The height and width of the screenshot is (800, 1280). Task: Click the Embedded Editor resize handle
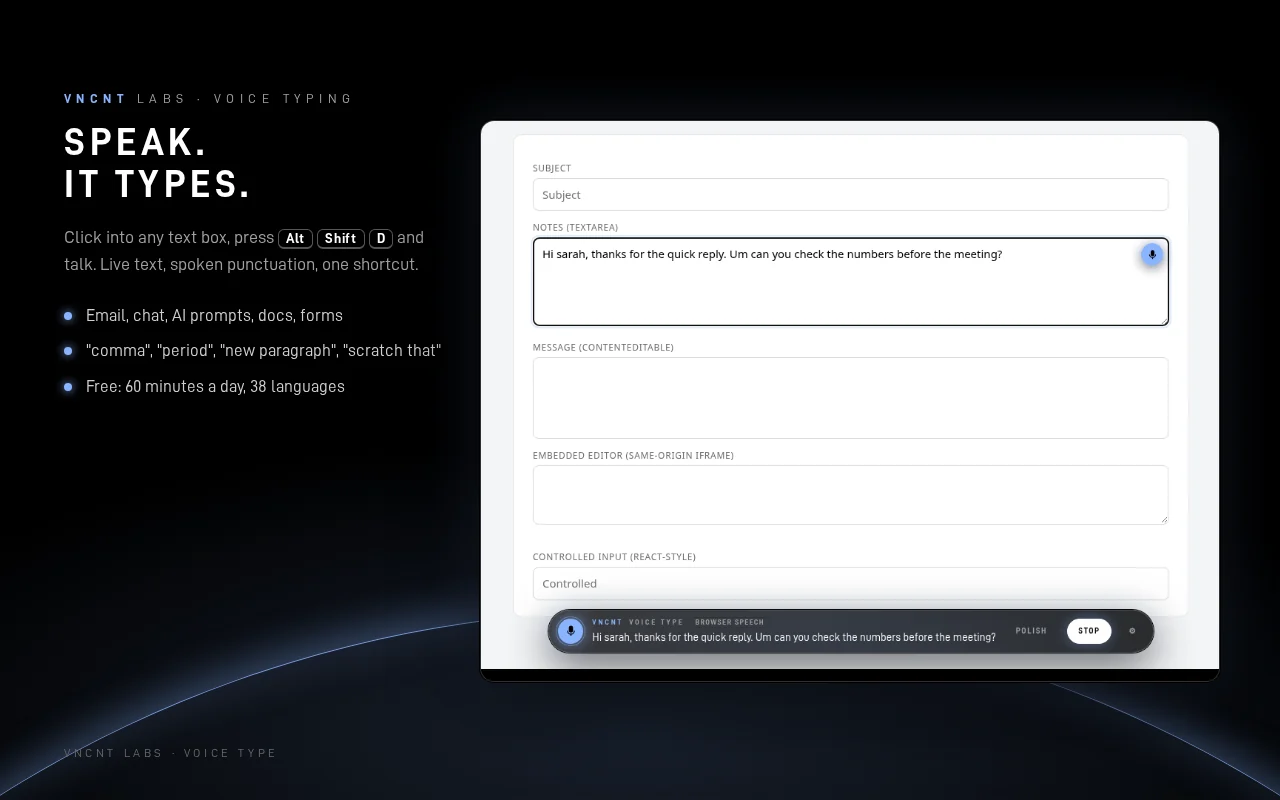pos(1163,519)
